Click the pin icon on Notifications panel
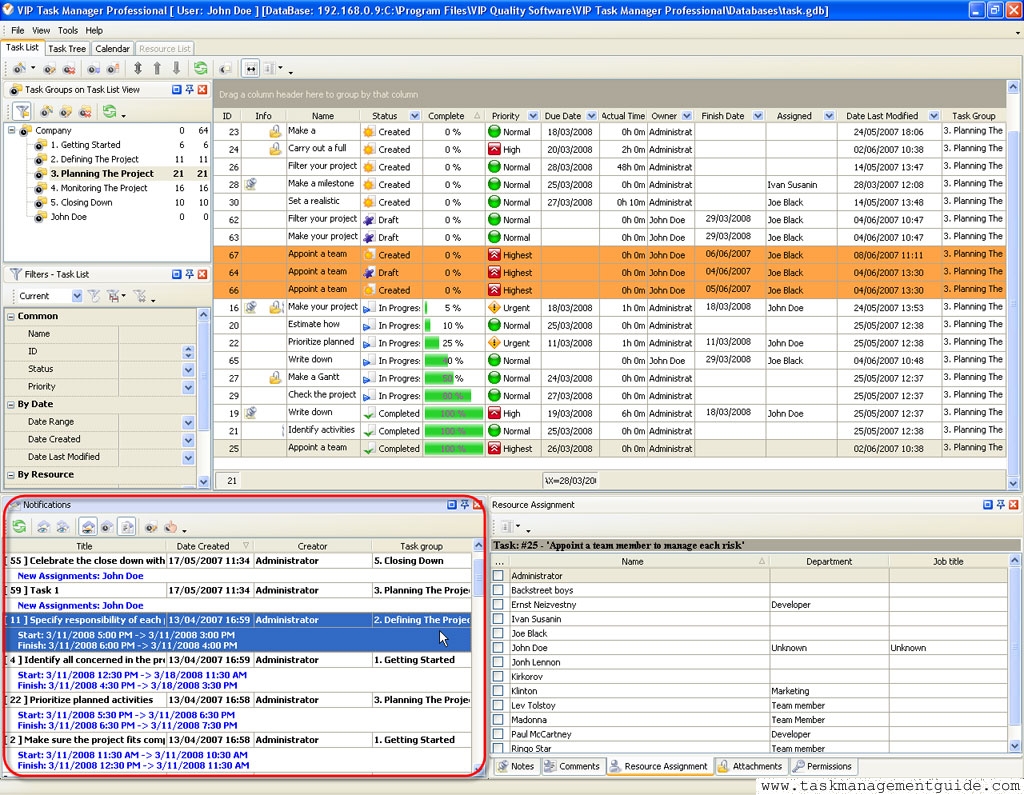Viewport: 1024px width, 795px height. [465, 505]
